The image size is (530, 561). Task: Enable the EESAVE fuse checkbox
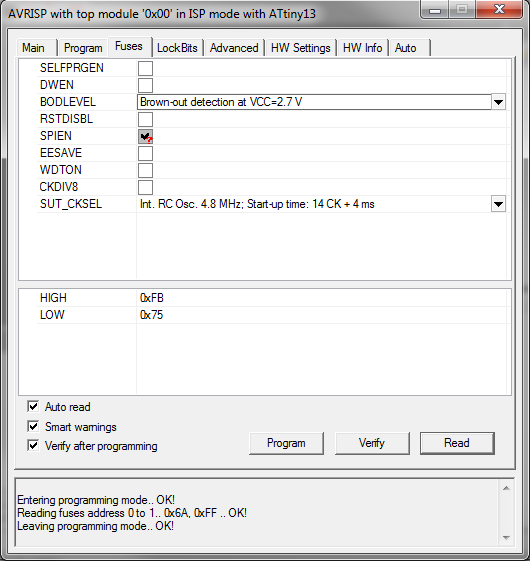pyautogui.click(x=145, y=153)
